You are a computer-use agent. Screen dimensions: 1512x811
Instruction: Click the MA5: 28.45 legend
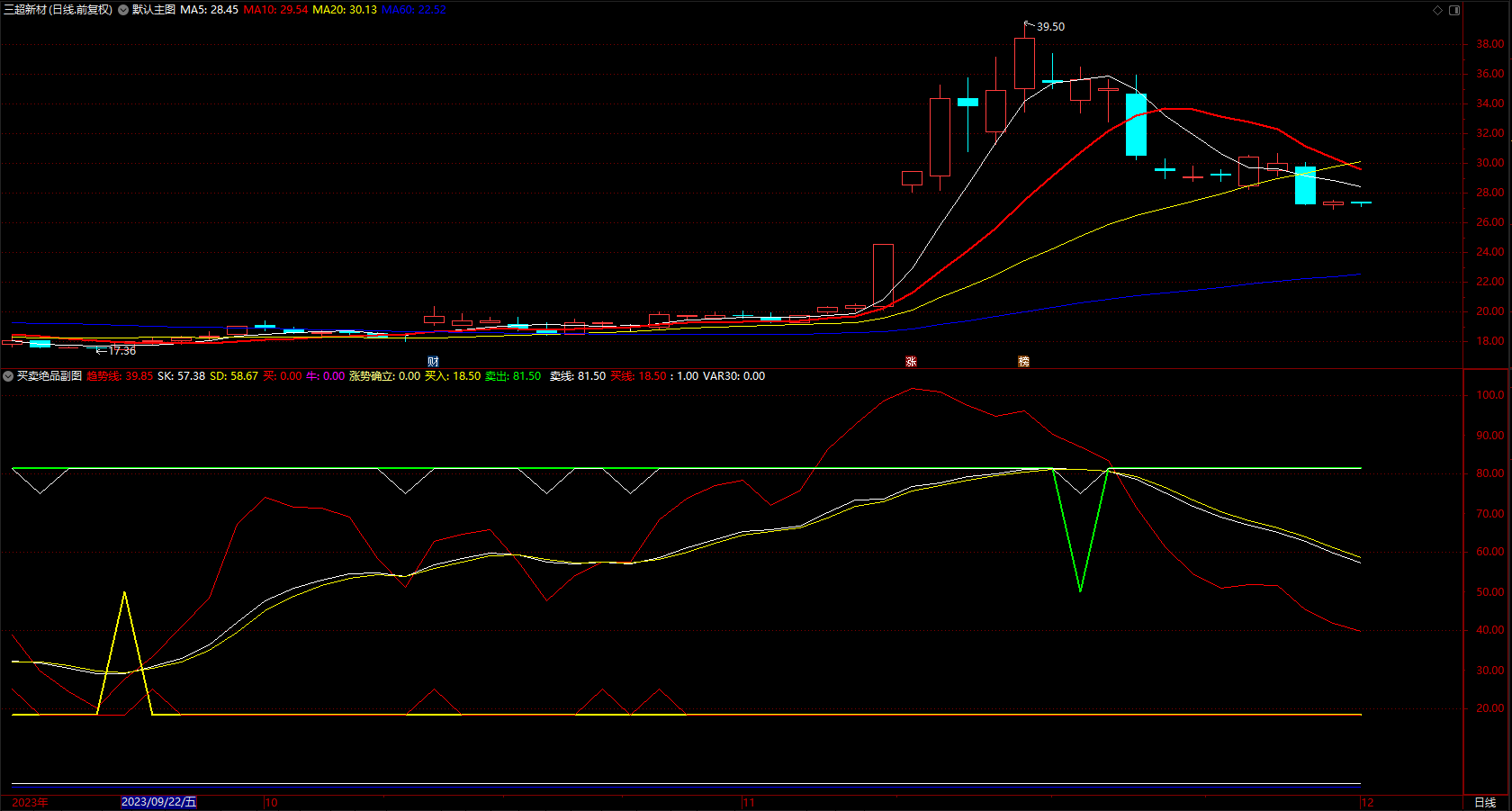(210, 10)
